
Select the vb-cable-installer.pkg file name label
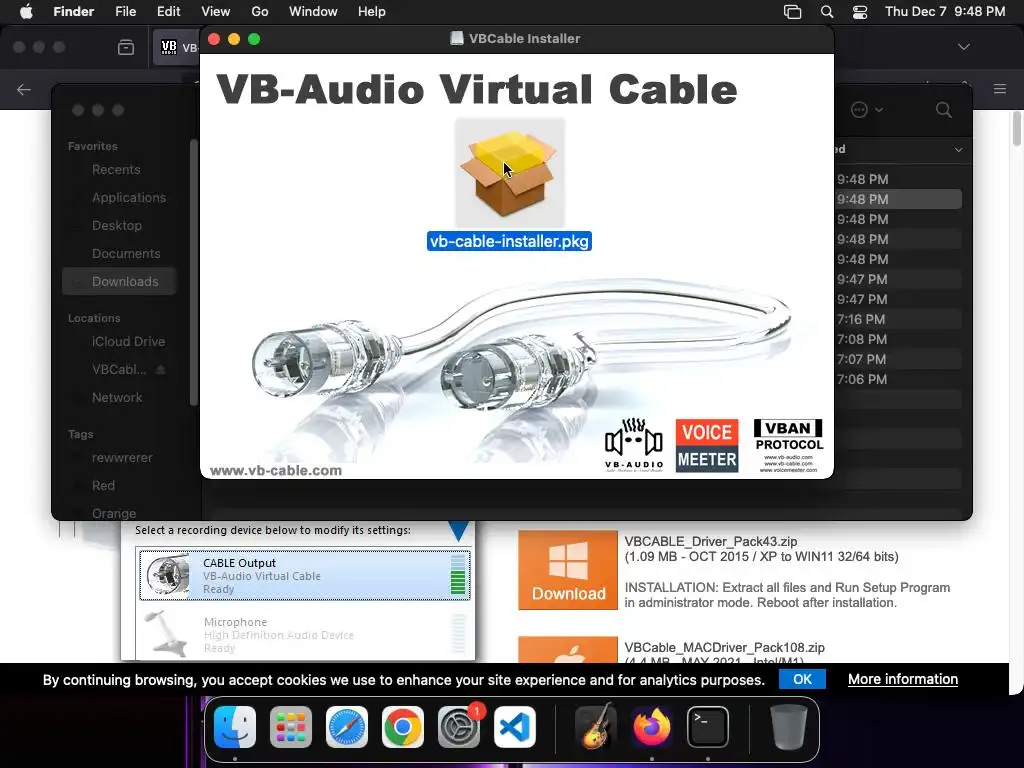509,241
